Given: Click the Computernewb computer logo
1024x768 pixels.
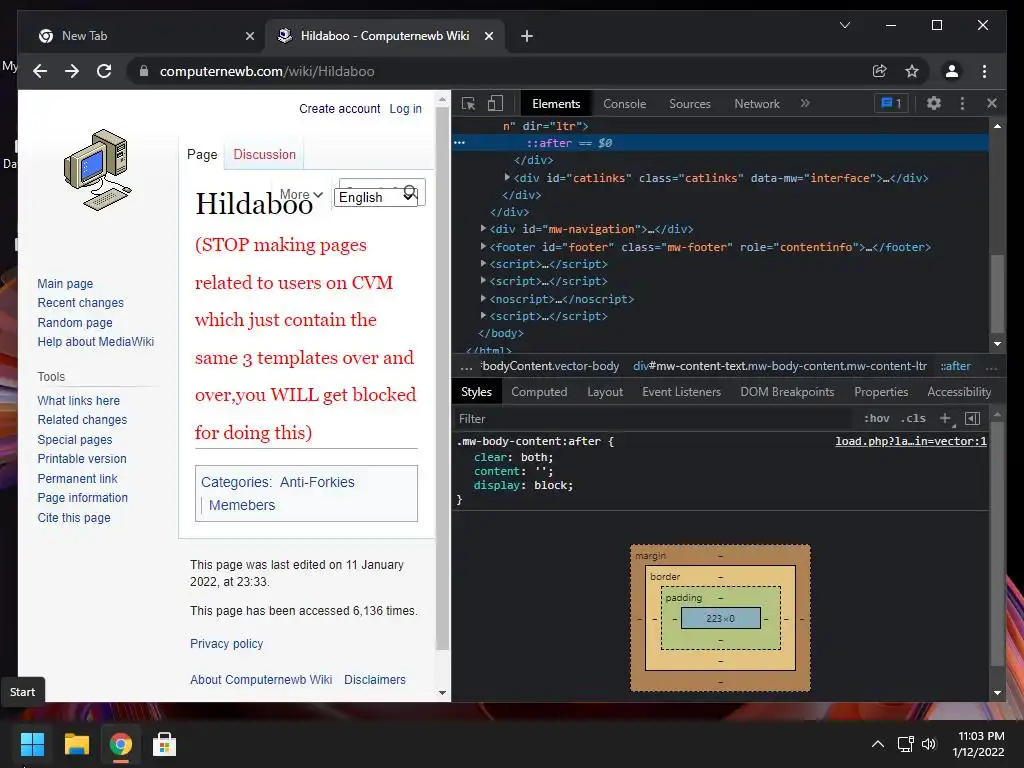Looking at the screenshot, I should coord(98,170).
